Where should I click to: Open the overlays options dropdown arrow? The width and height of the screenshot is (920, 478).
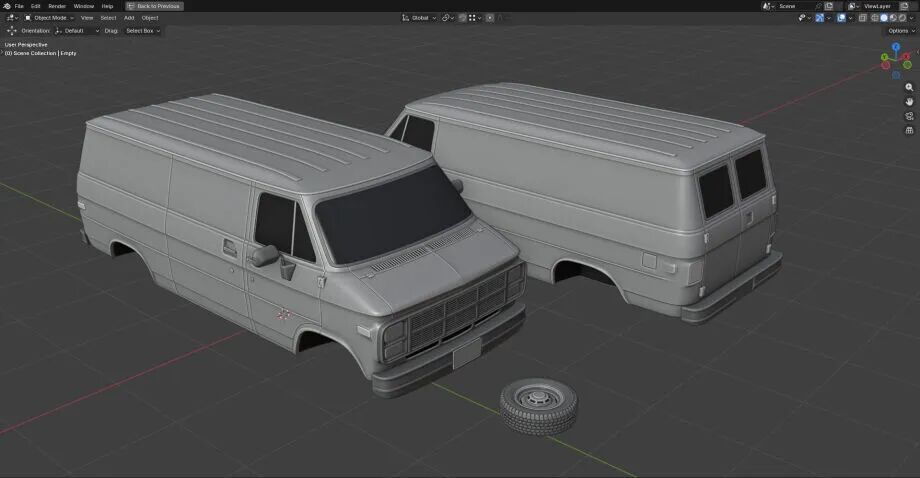click(x=850, y=18)
